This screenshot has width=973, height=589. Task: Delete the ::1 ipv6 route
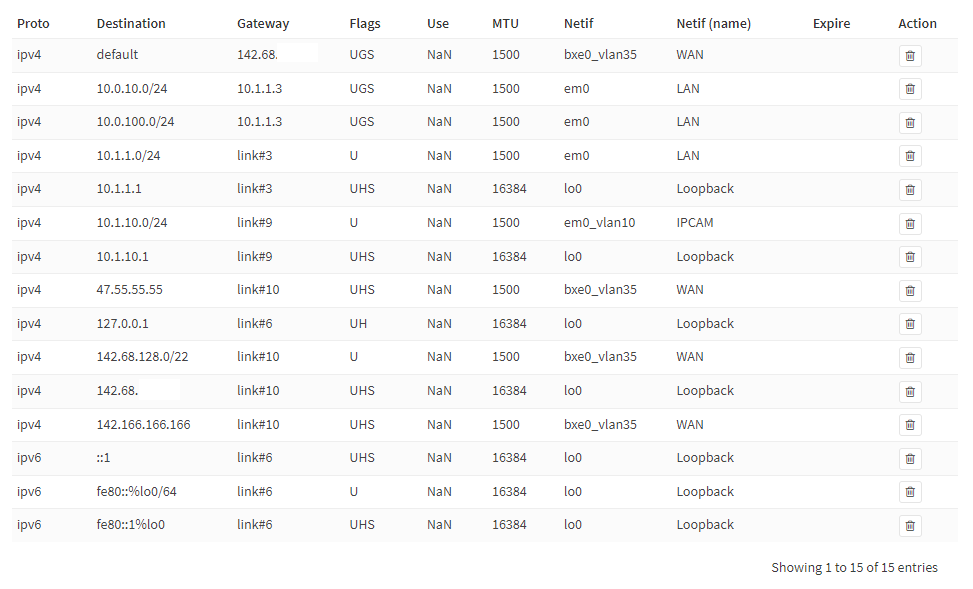pyautogui.click(x=909, y=458)
